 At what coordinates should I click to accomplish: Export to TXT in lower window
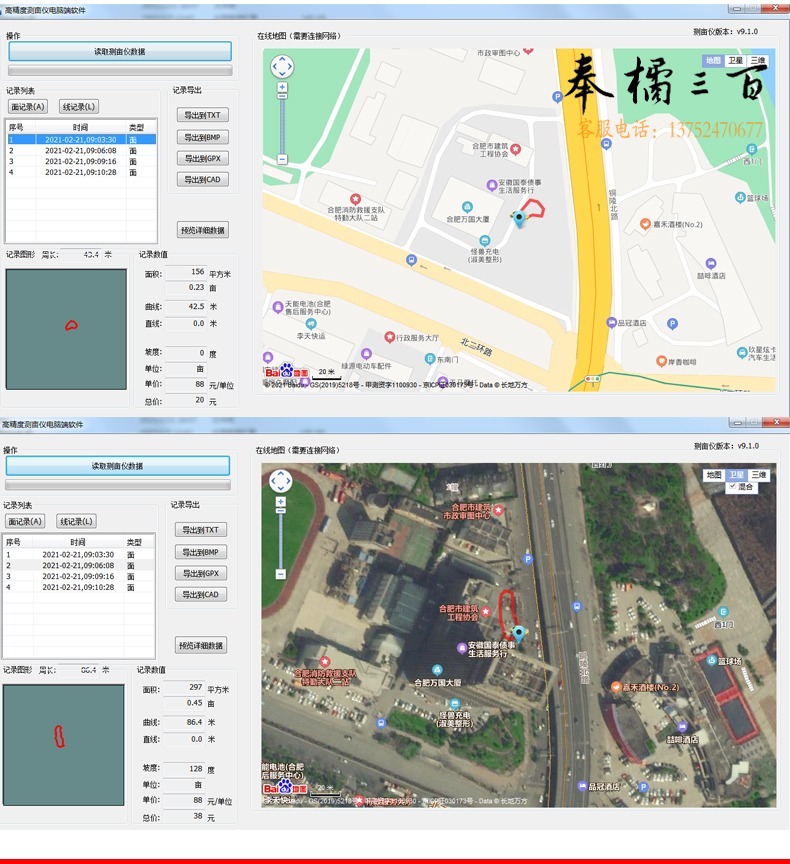pos(201,530)
